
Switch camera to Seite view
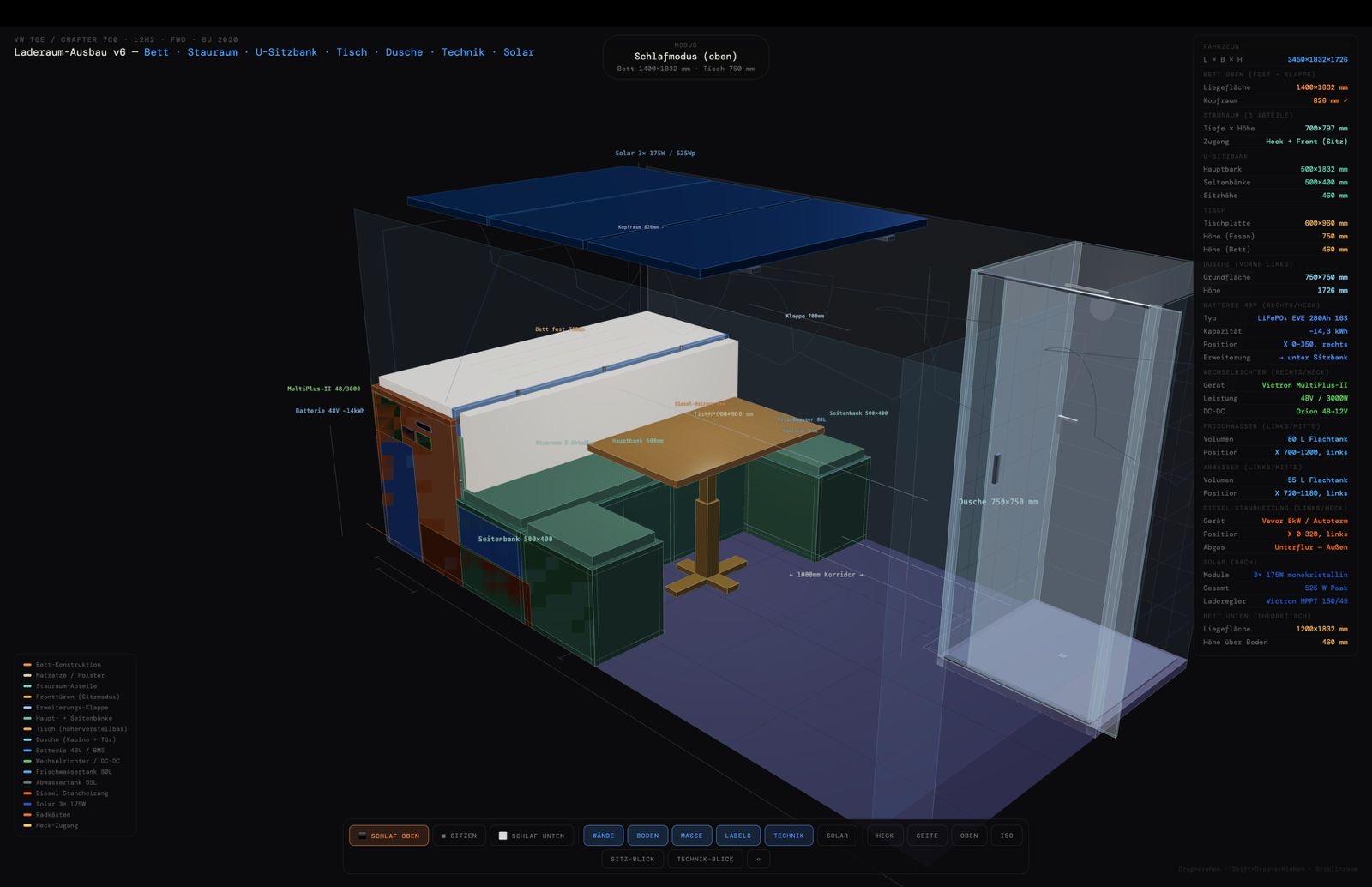(x=927, y=836)
